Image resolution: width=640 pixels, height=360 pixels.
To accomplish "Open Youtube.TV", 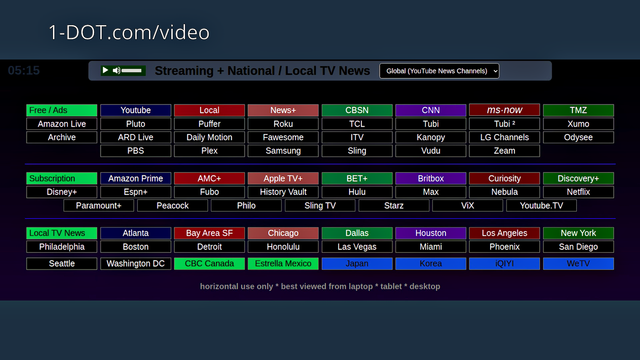I will [541, 206].
